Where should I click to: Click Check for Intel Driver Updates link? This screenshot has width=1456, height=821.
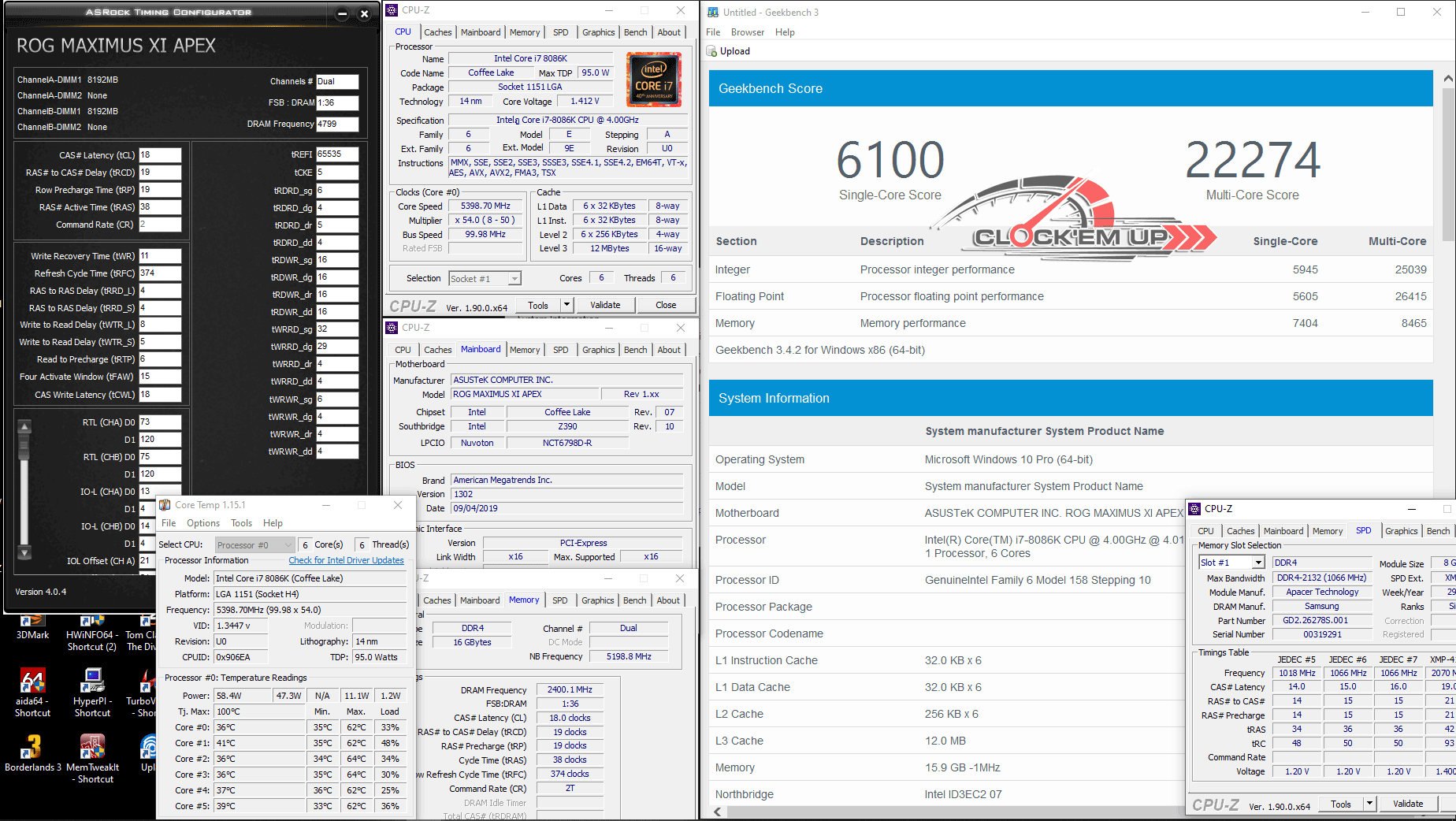coord(346,560)
